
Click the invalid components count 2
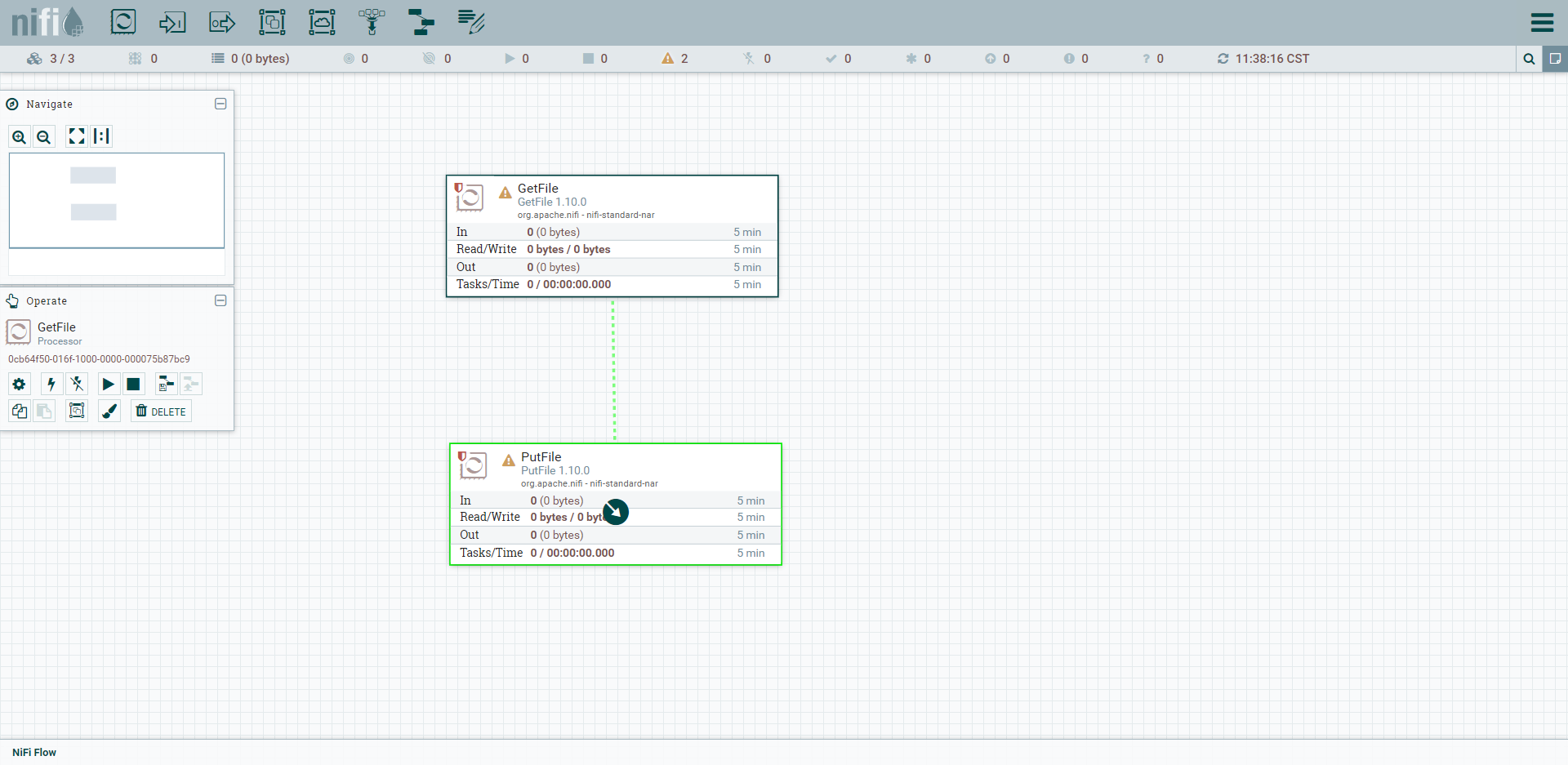point(675,59)
